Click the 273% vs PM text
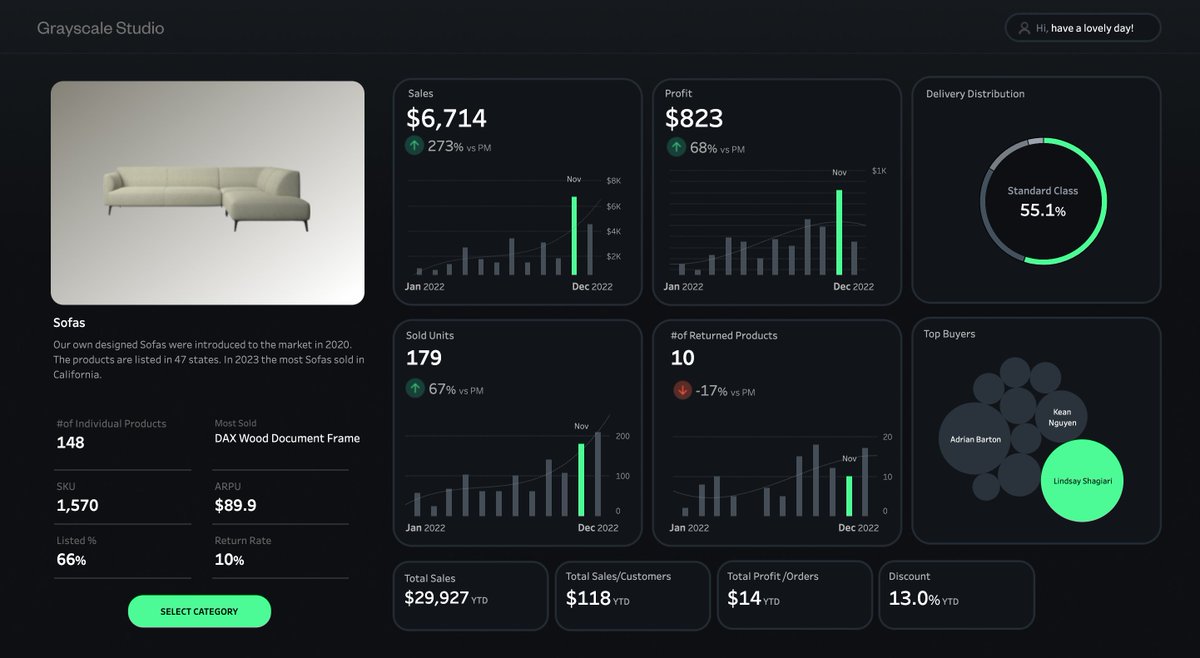Image resolution: width=1200 pixels, height=658 pixels. click(x=459, y=147)
